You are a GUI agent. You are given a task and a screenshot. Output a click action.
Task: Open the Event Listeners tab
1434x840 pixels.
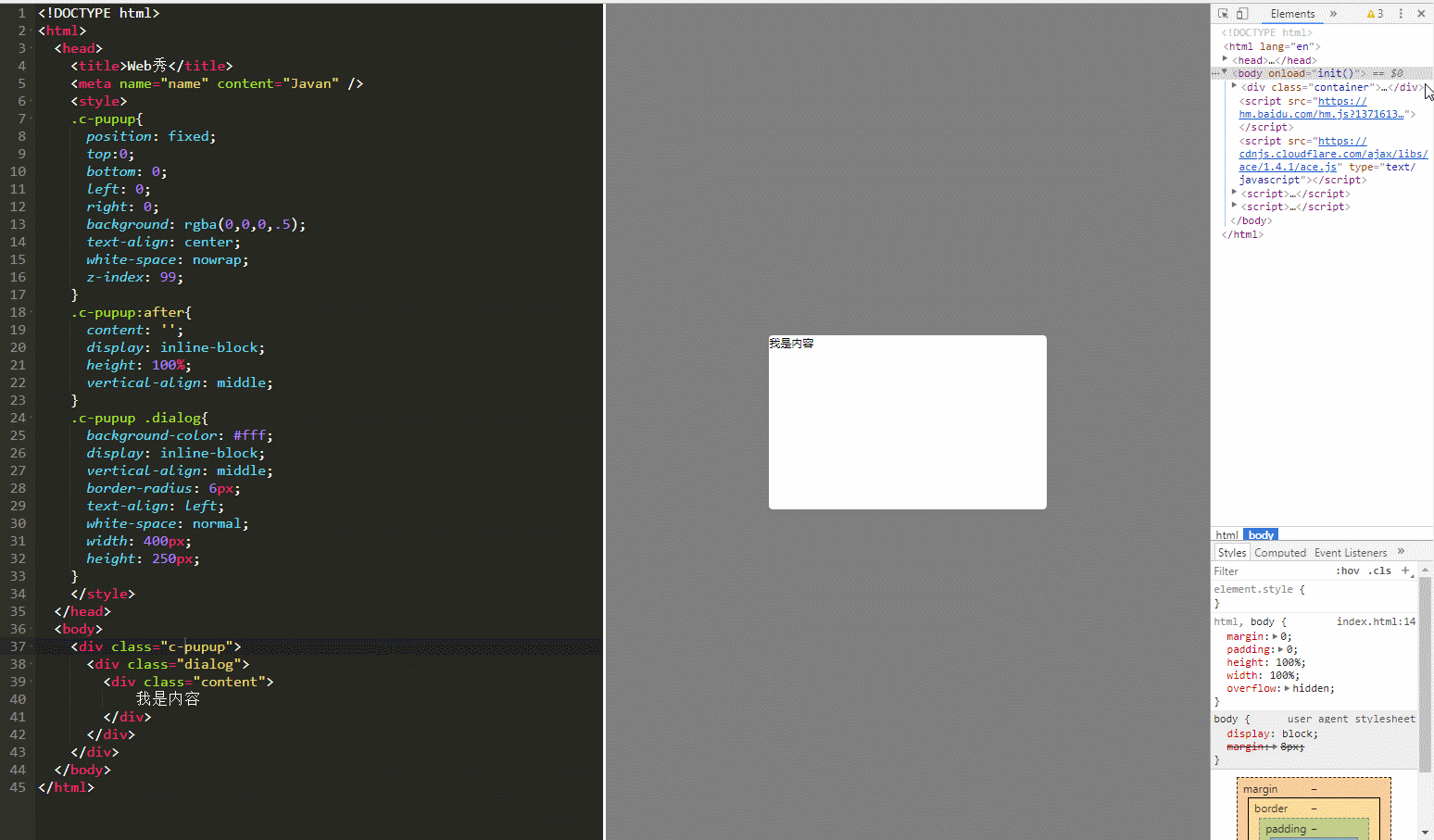coord(1351,553)
